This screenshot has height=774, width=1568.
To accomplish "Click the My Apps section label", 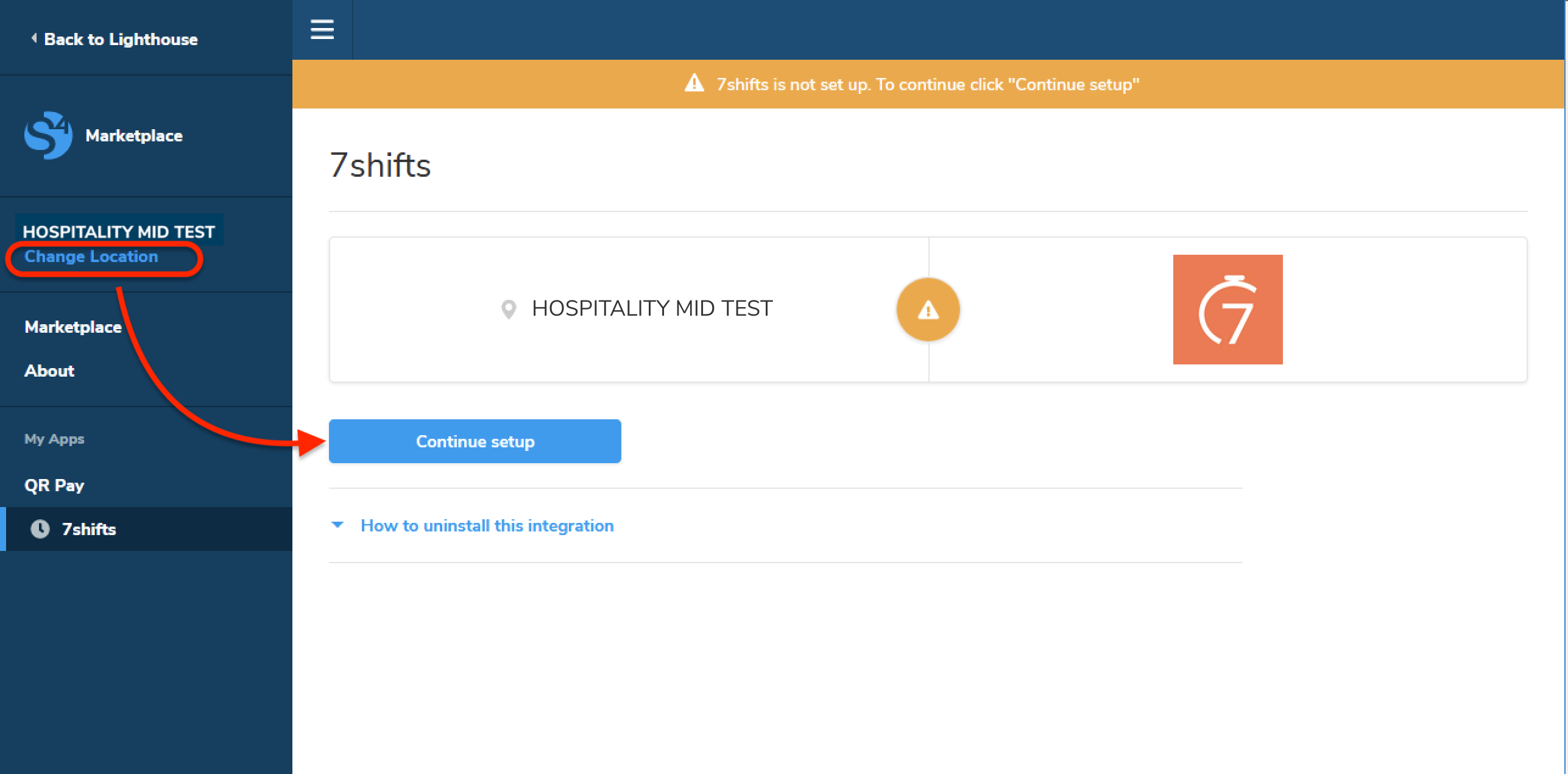I will pos(54,439).
